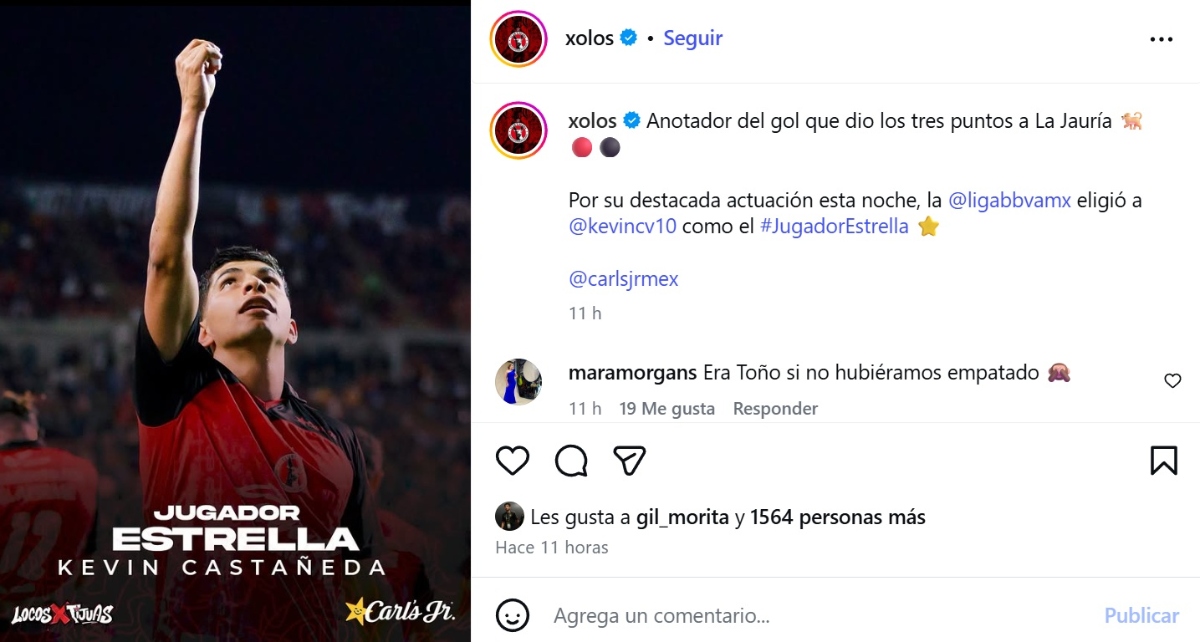Visit the @carlsjrmex mention
Image resolution: width=1200 pixels, height=642 pixels.
click(x=623, y=279)
